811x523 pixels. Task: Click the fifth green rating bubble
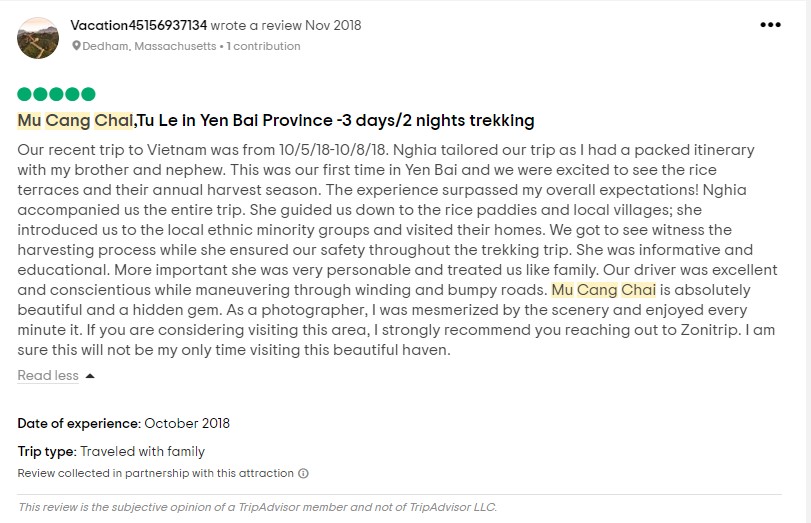[88, 94]
